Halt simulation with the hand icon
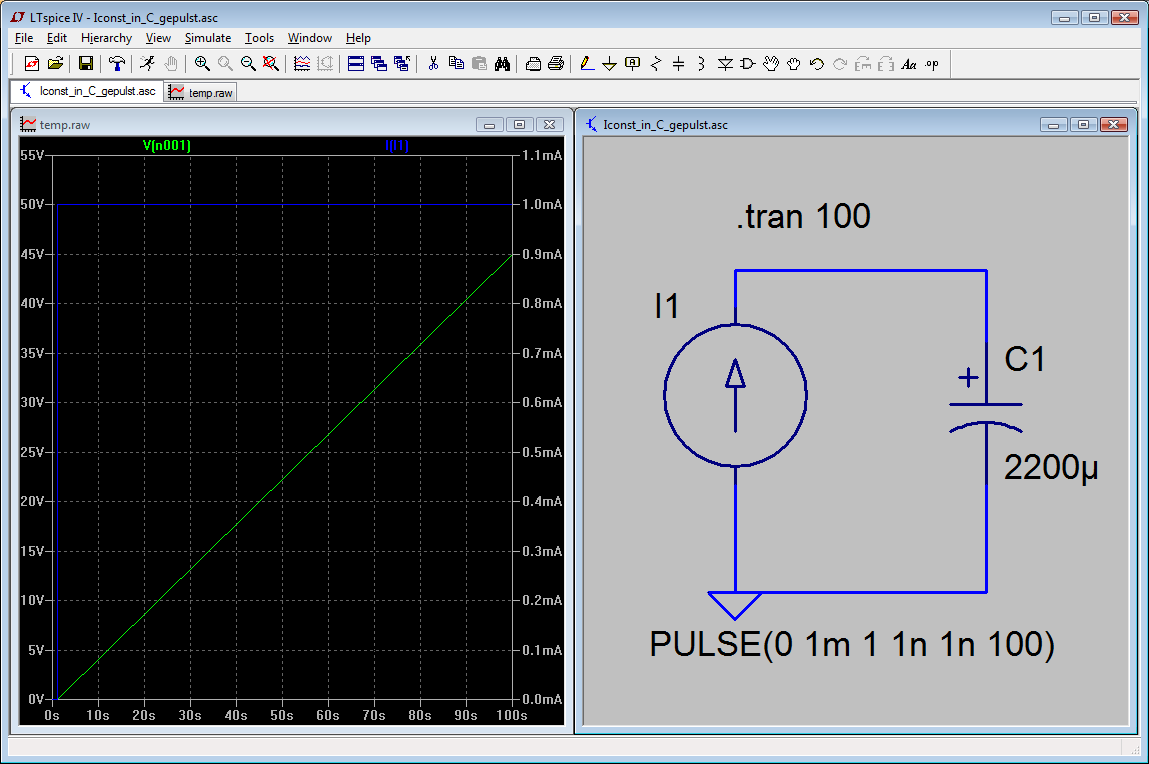This screenshot has width=1149, height=764. (x=171, y=64)
